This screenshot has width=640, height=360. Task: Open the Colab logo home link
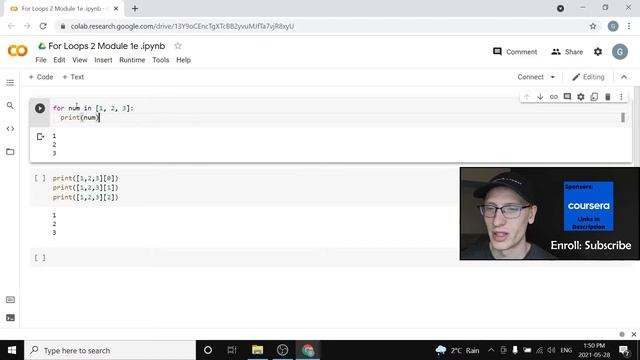[x=18, y=51]
